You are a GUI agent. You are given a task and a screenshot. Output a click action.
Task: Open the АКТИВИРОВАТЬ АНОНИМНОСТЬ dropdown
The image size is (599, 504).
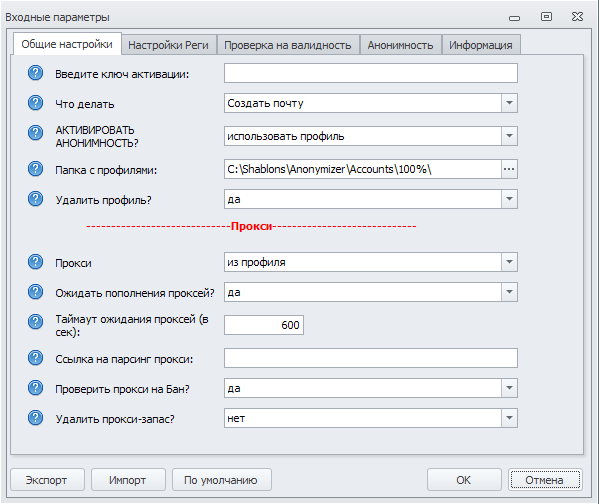pos(509,136)
